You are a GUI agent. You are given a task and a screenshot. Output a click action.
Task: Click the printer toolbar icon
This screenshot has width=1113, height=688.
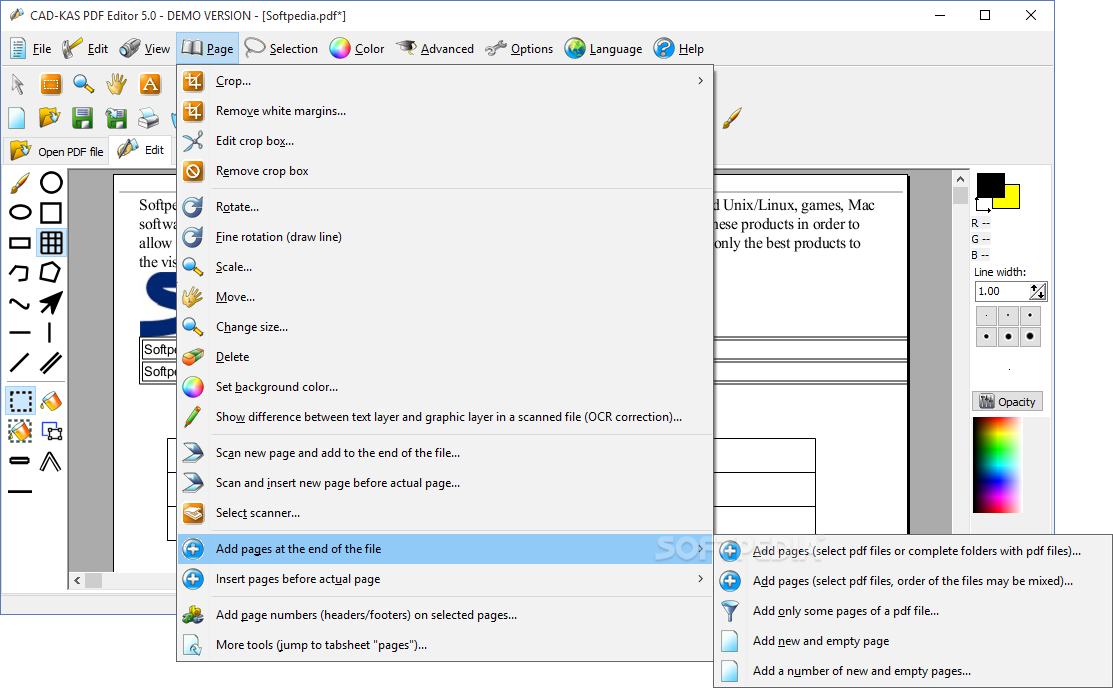[148, 118]
